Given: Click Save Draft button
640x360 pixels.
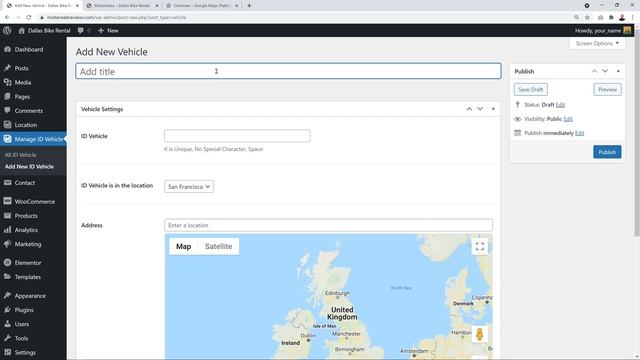Looking at the screenshot, I should (531, 90).
